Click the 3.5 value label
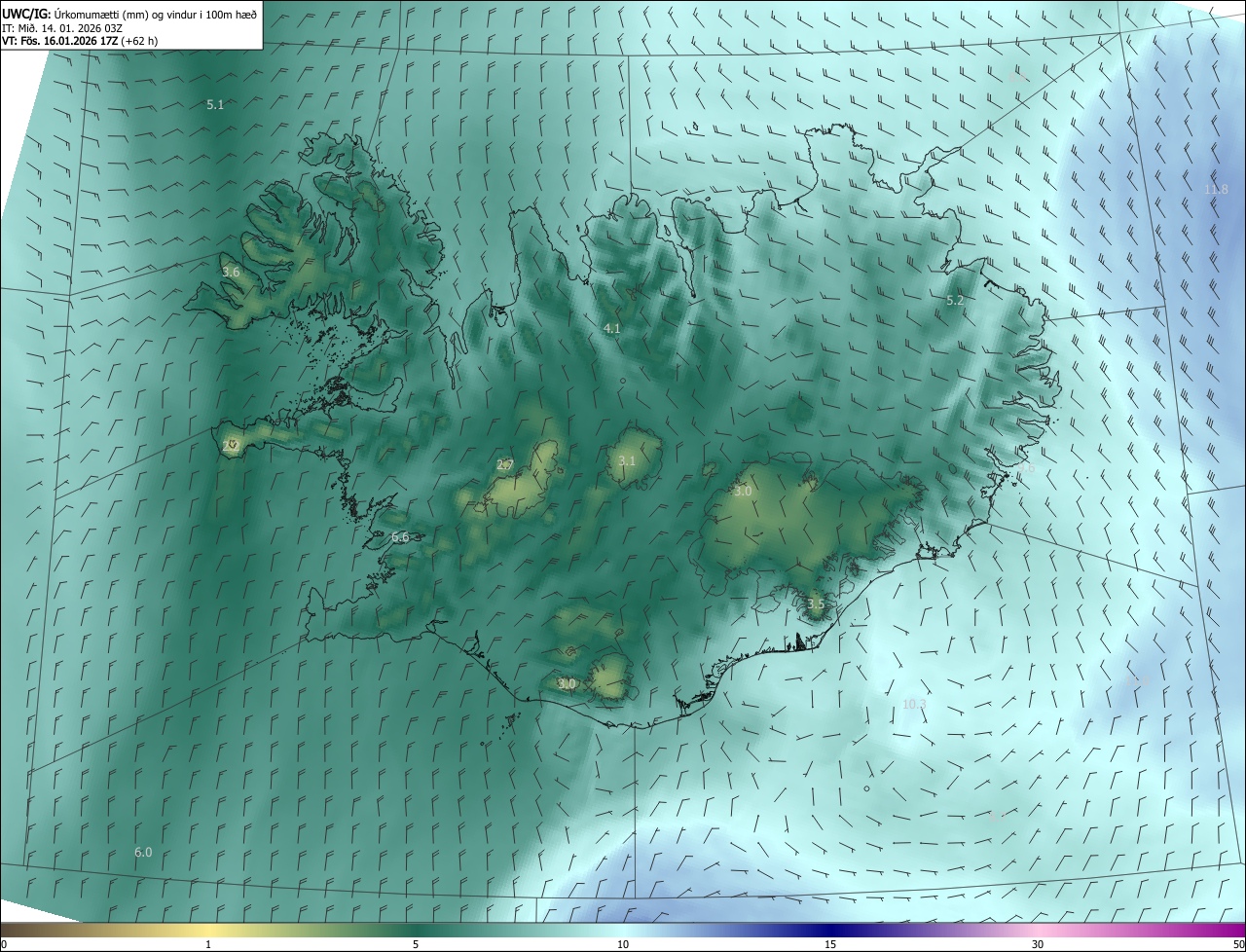The height and width of the screenshot is (952, 1246). (x=816, y=604)
